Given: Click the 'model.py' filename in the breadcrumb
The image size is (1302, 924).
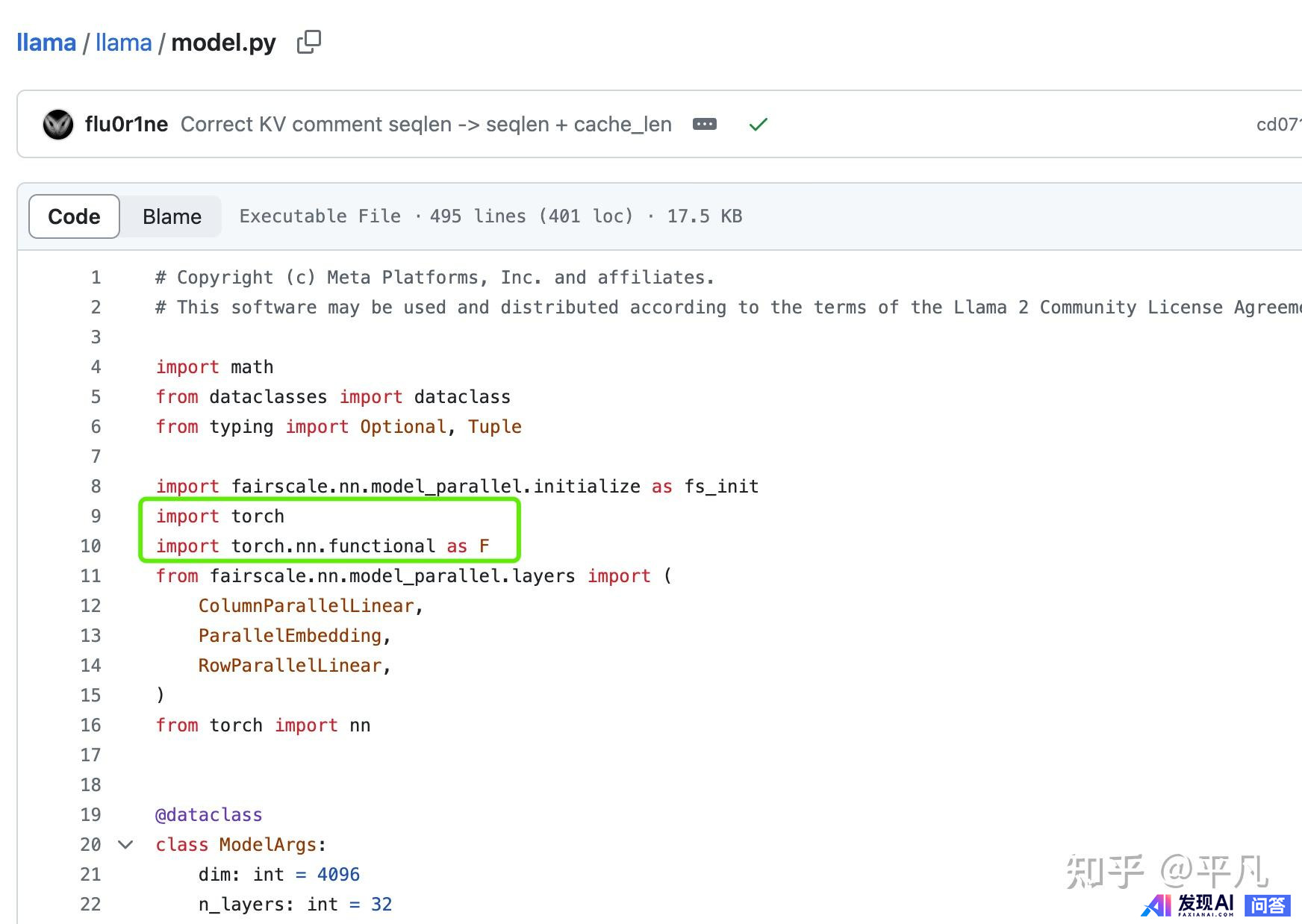Looking at the screenshot, I should pyautogui.click(x=224, y=43).
